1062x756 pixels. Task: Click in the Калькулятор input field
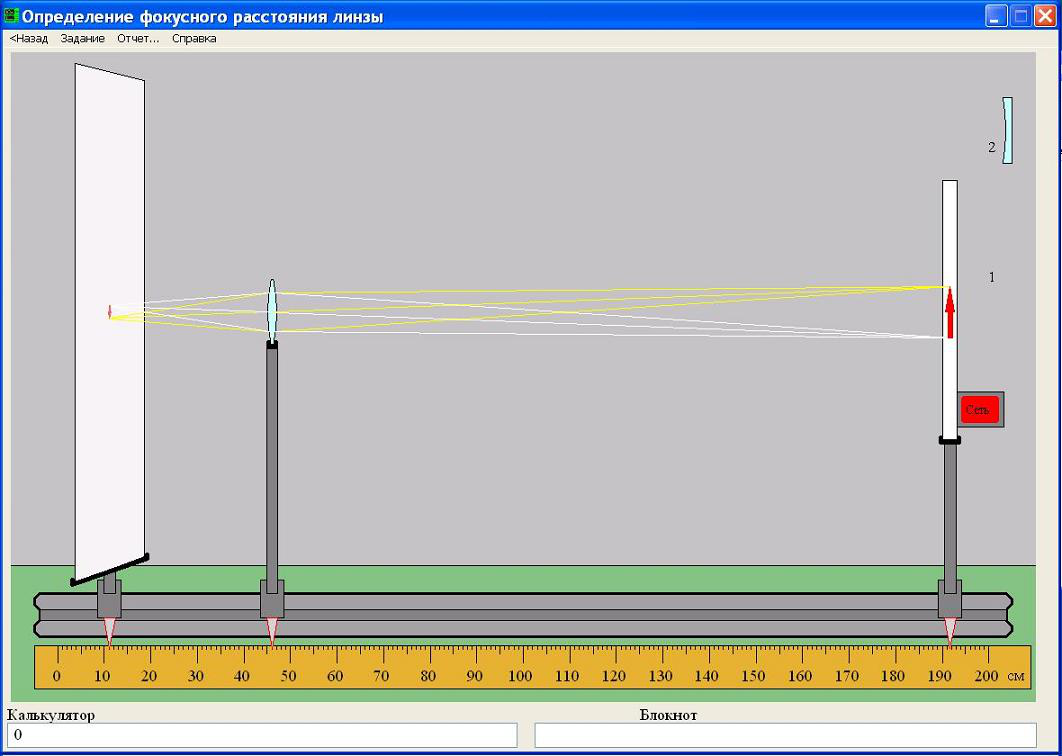[262, 735]
